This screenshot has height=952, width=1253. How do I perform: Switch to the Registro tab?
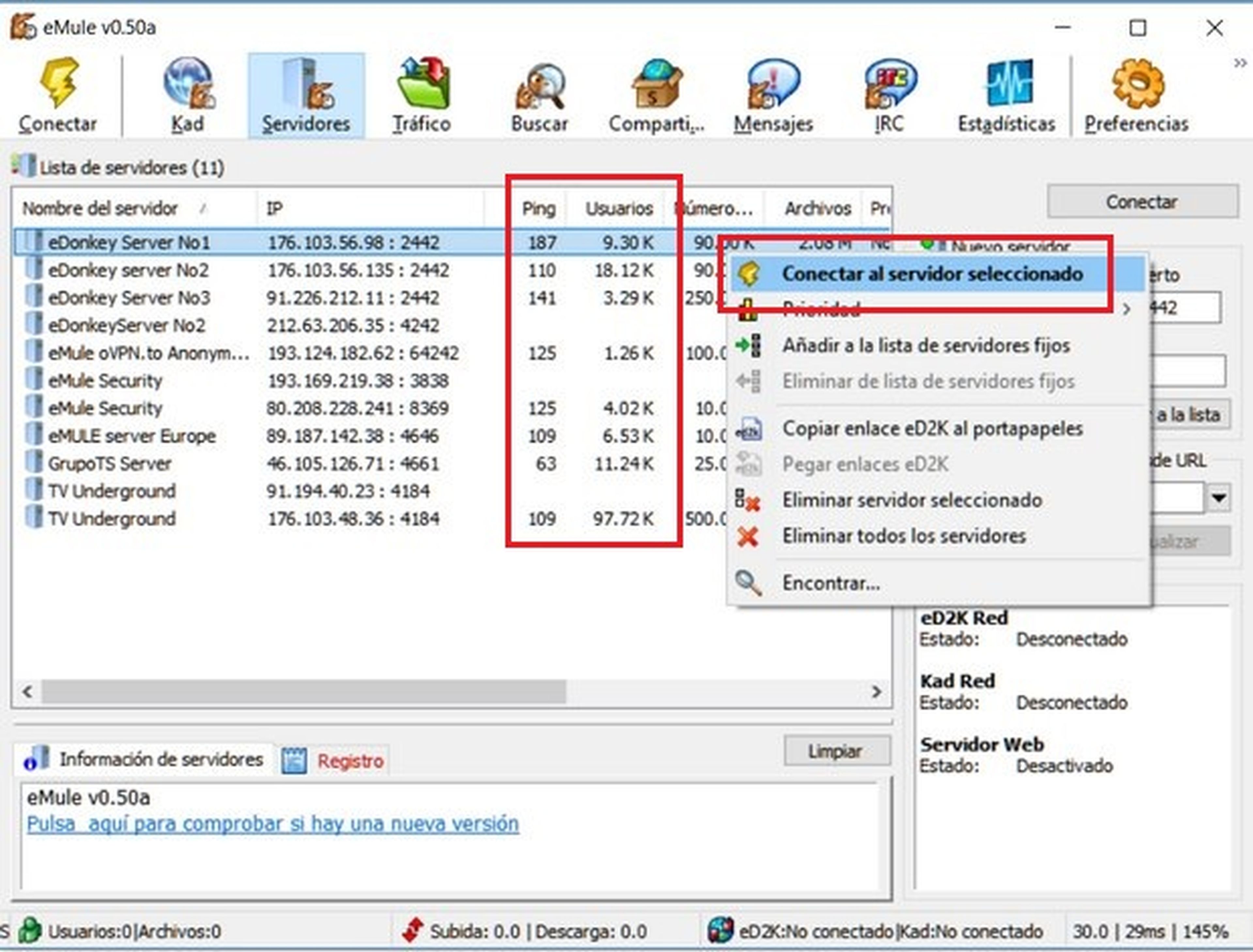[333, 760]
